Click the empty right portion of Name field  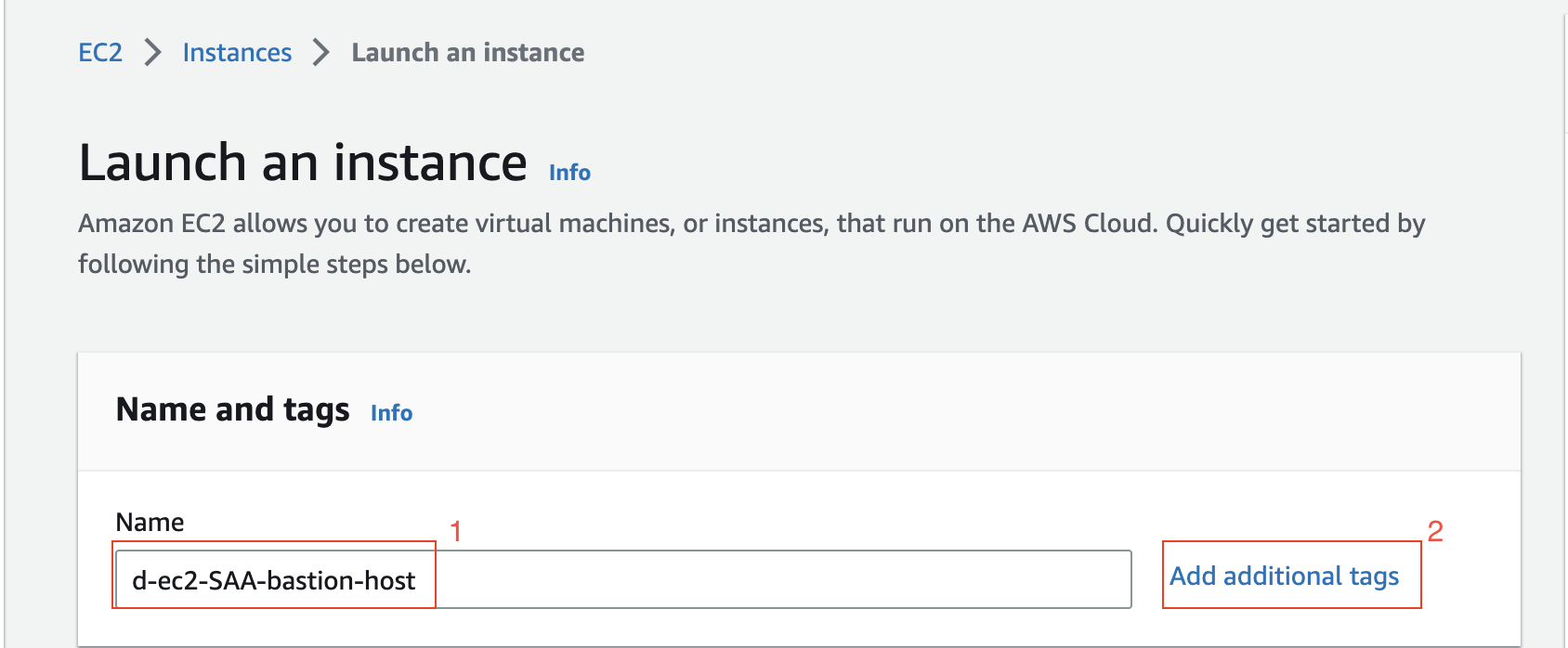click(x=780, y=581)
